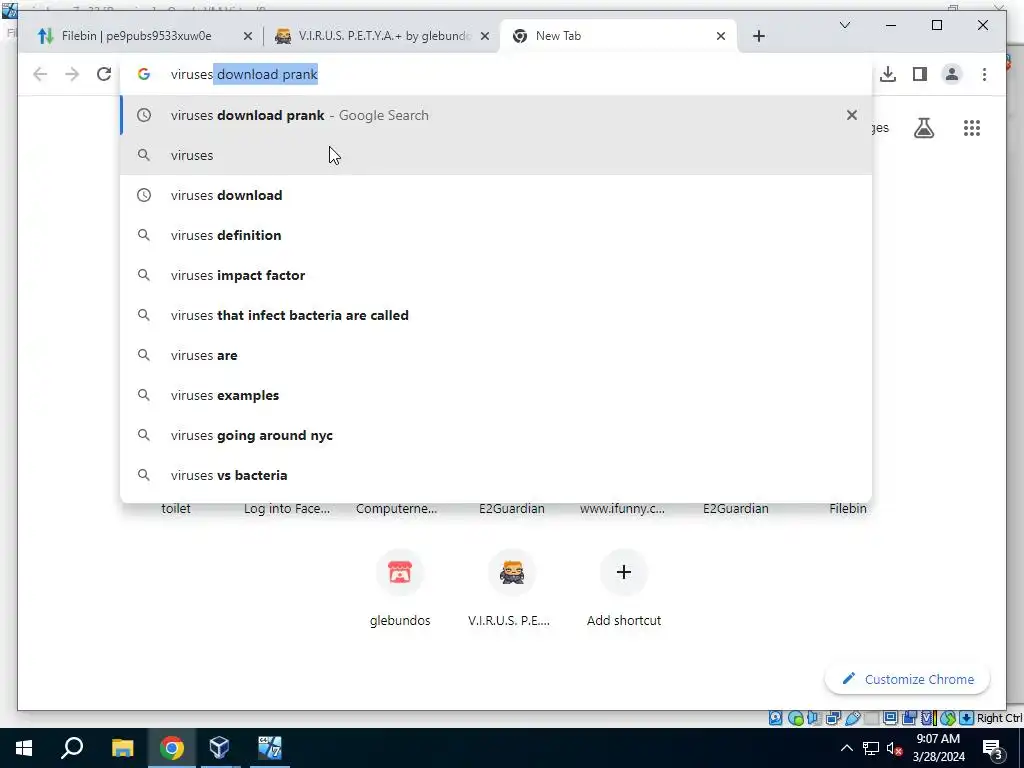Screen dimensions: 1024x768
Task: Pick the 'viruses vs bacteria' suggestion
Action: point(496,475)
